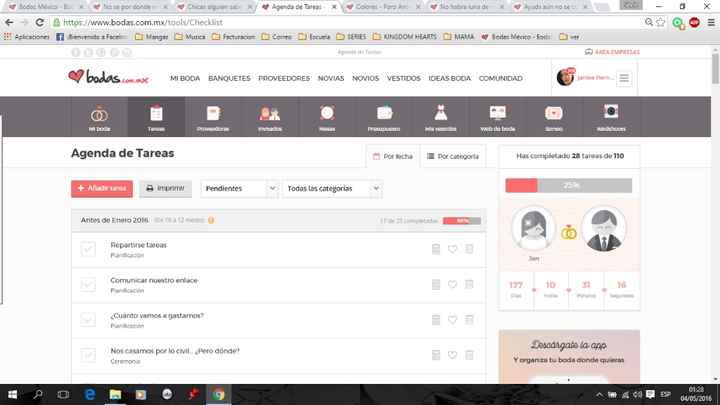Click the Añadir tarea button
The width and height of the screenshot is (720, 405).
102,188
